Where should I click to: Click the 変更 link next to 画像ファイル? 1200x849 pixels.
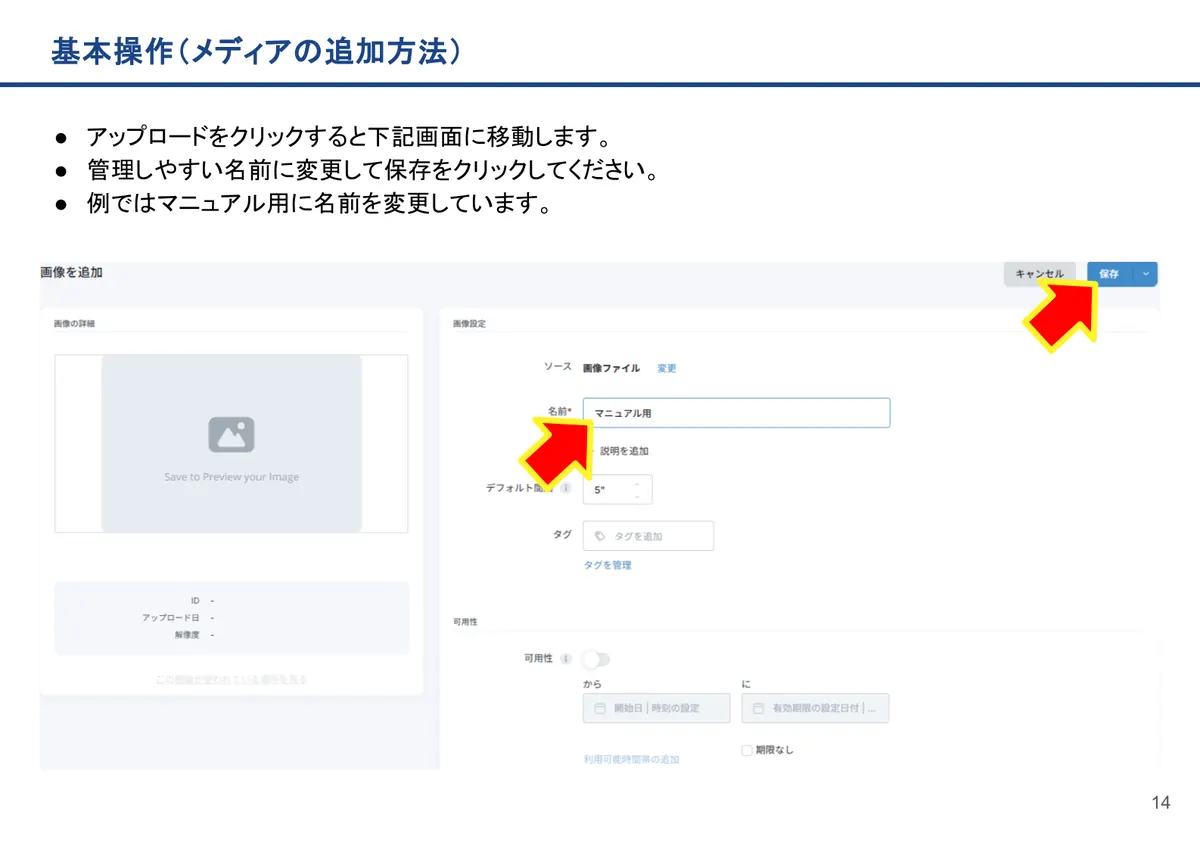667,368
